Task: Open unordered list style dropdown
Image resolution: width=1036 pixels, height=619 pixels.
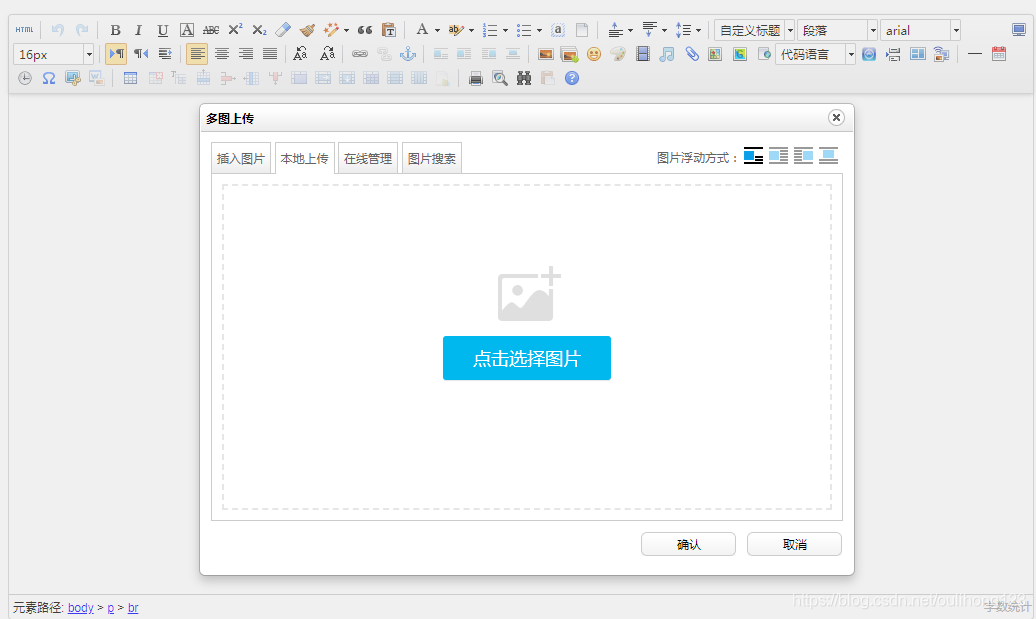Action: pyautogui.click(x=540, y=30)
